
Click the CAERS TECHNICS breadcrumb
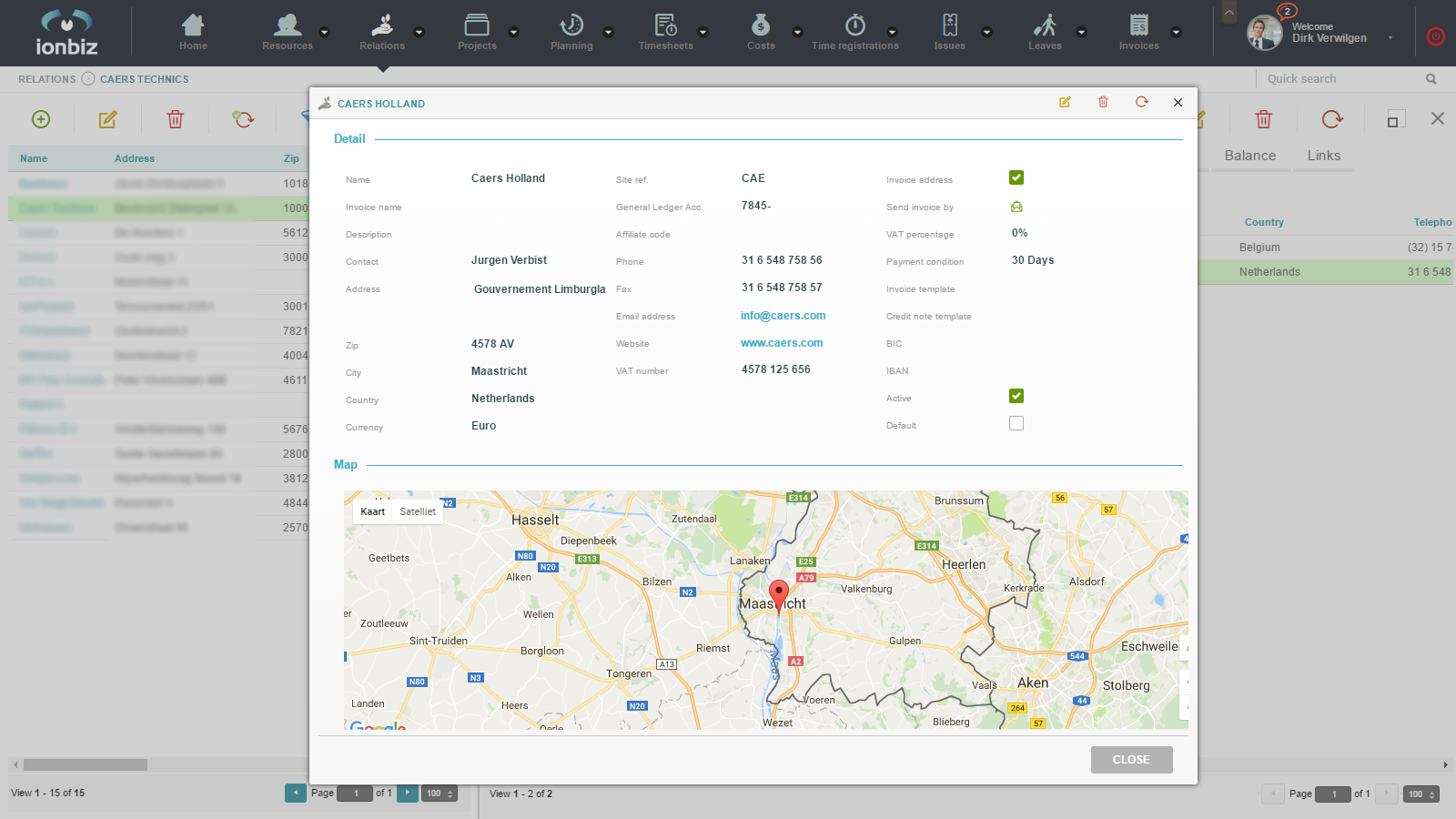pos(145,79)
